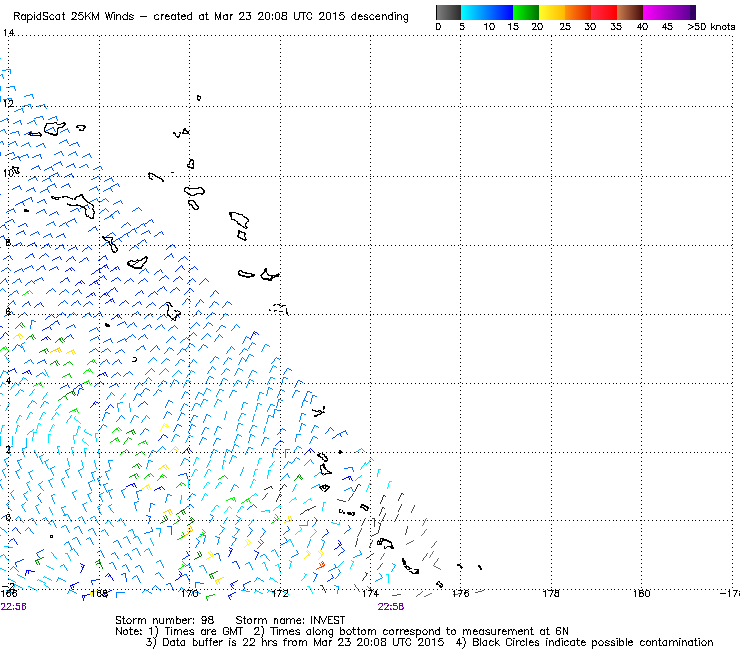Click the purple '22:56' time below longitude 166
Viewport: 740px width, 650px height.
tap(14, 607)
